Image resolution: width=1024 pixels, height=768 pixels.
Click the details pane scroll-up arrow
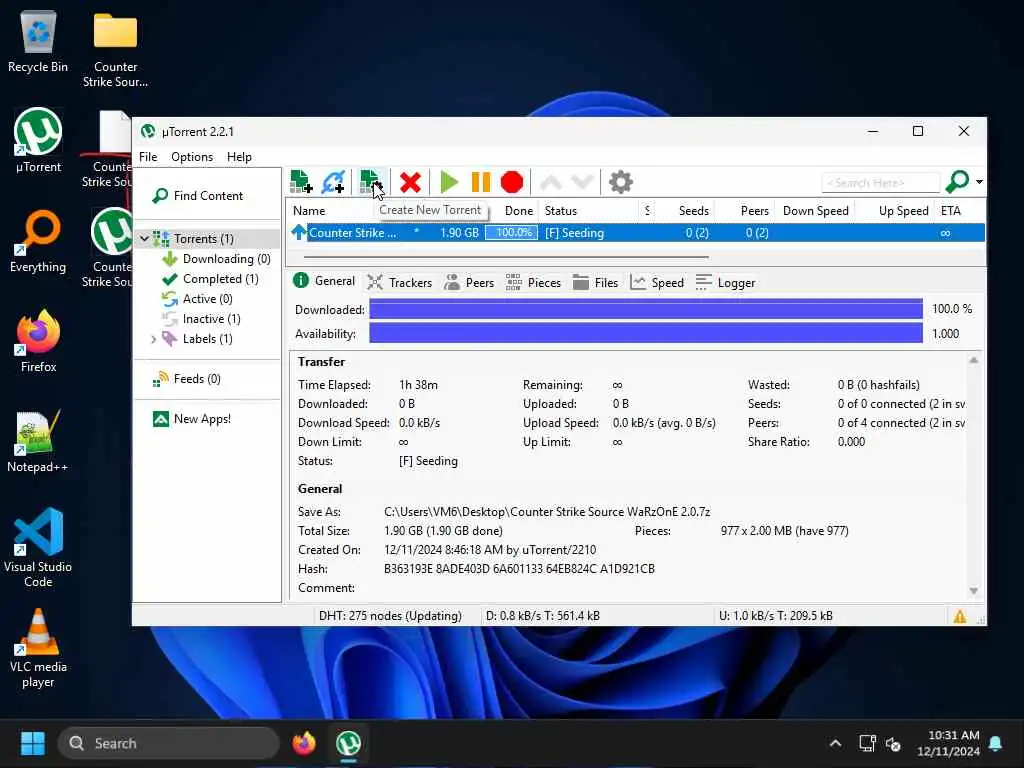pos(974,360)
